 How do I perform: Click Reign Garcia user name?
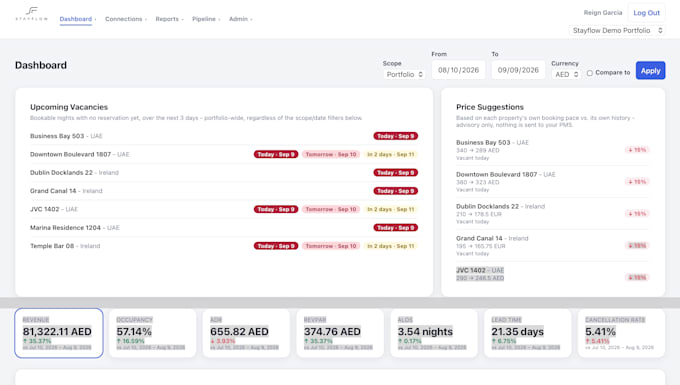tap(603, 13)
